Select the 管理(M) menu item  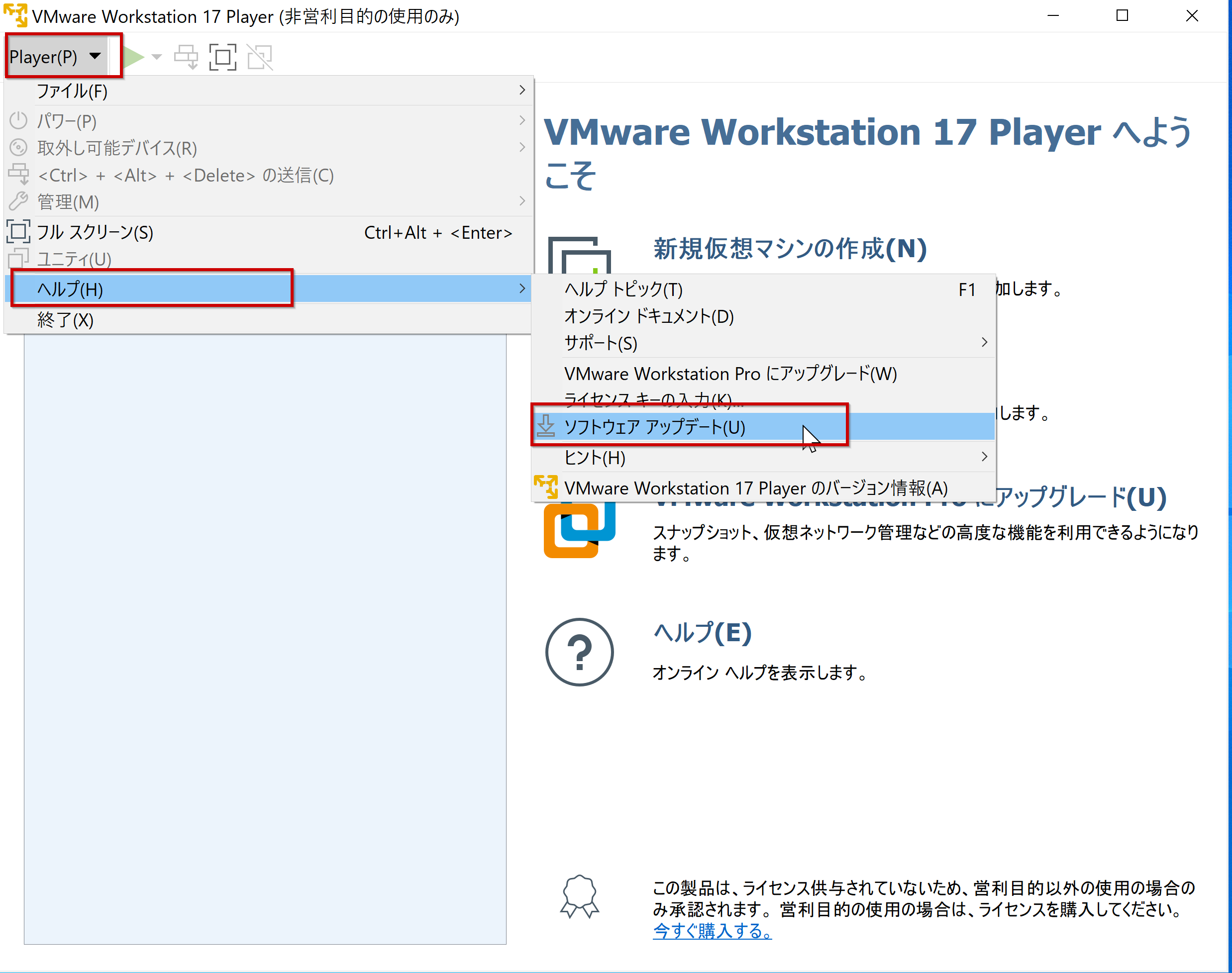(x=268, y=201)
